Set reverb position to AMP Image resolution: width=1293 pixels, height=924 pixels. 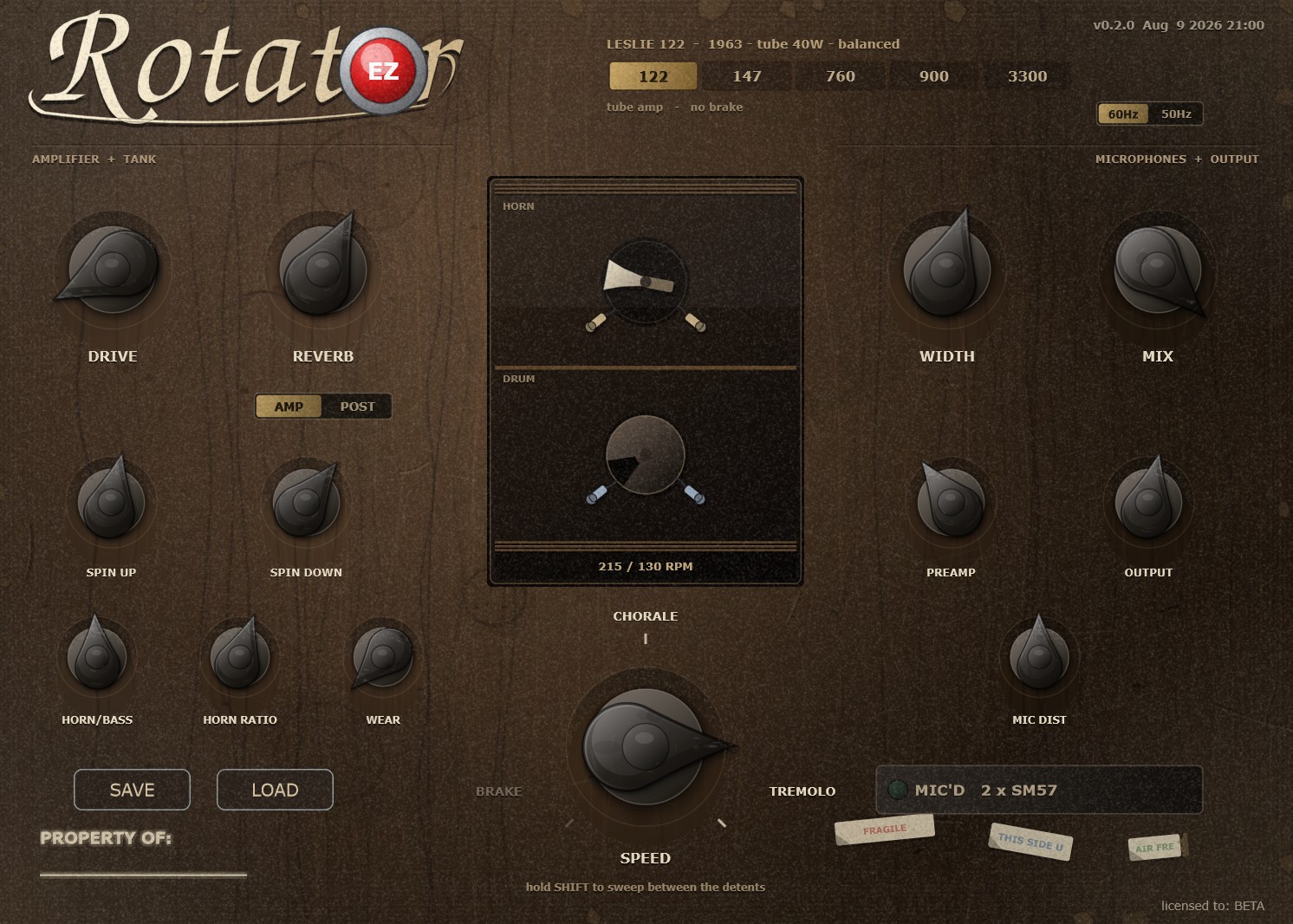click(x=289, y=407)
